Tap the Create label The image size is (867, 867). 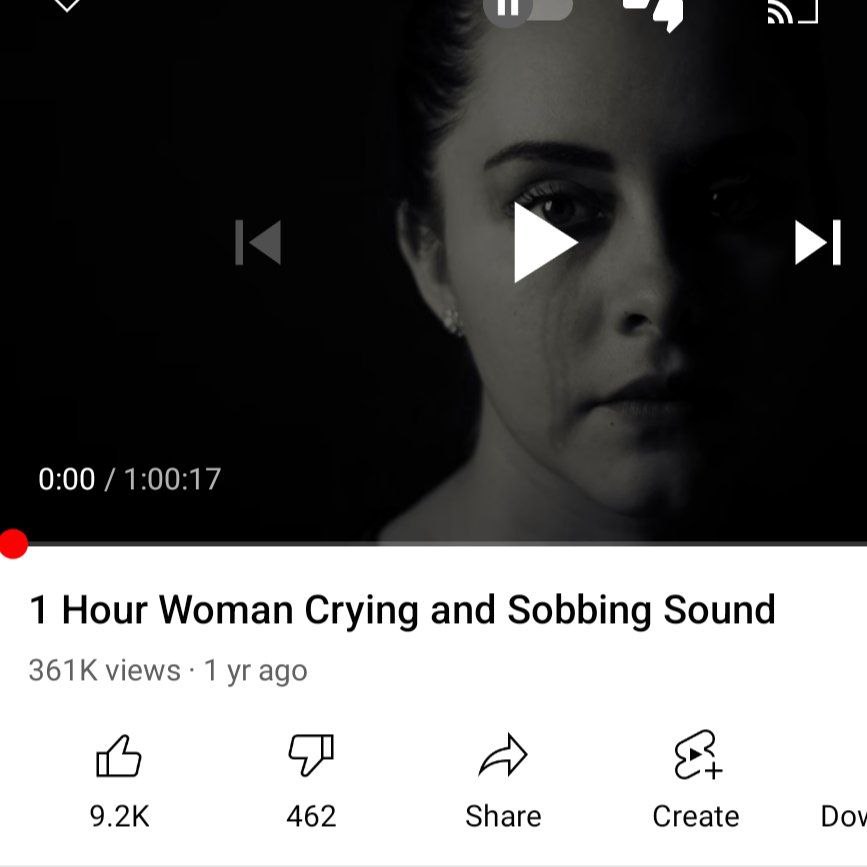click(696, 816)
